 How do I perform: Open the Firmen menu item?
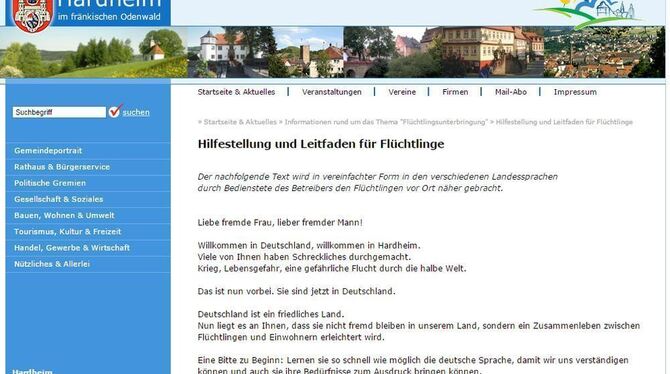[x=455, y=92]
